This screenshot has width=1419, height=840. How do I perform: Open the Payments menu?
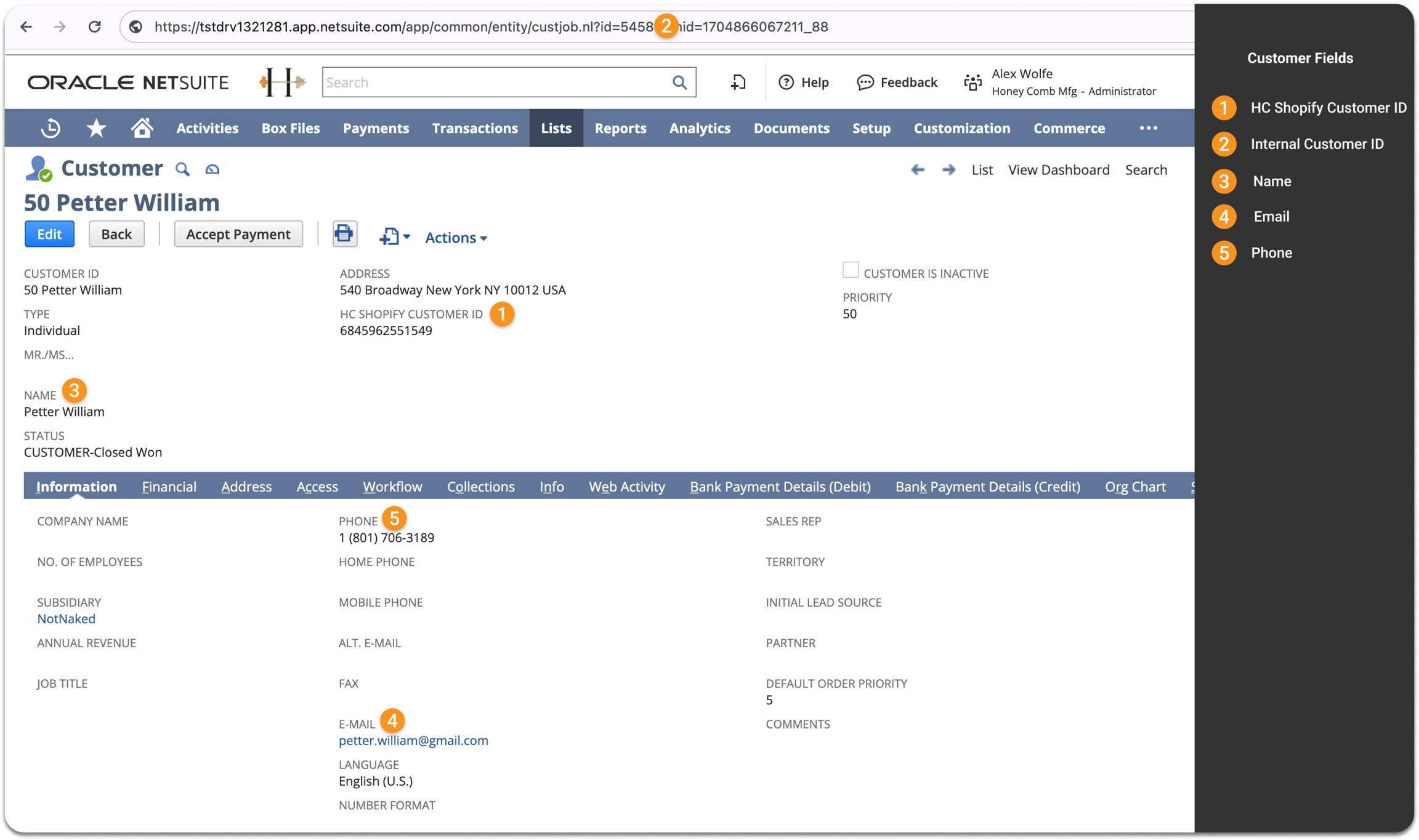pyautogui.click(x=376, y=128)
